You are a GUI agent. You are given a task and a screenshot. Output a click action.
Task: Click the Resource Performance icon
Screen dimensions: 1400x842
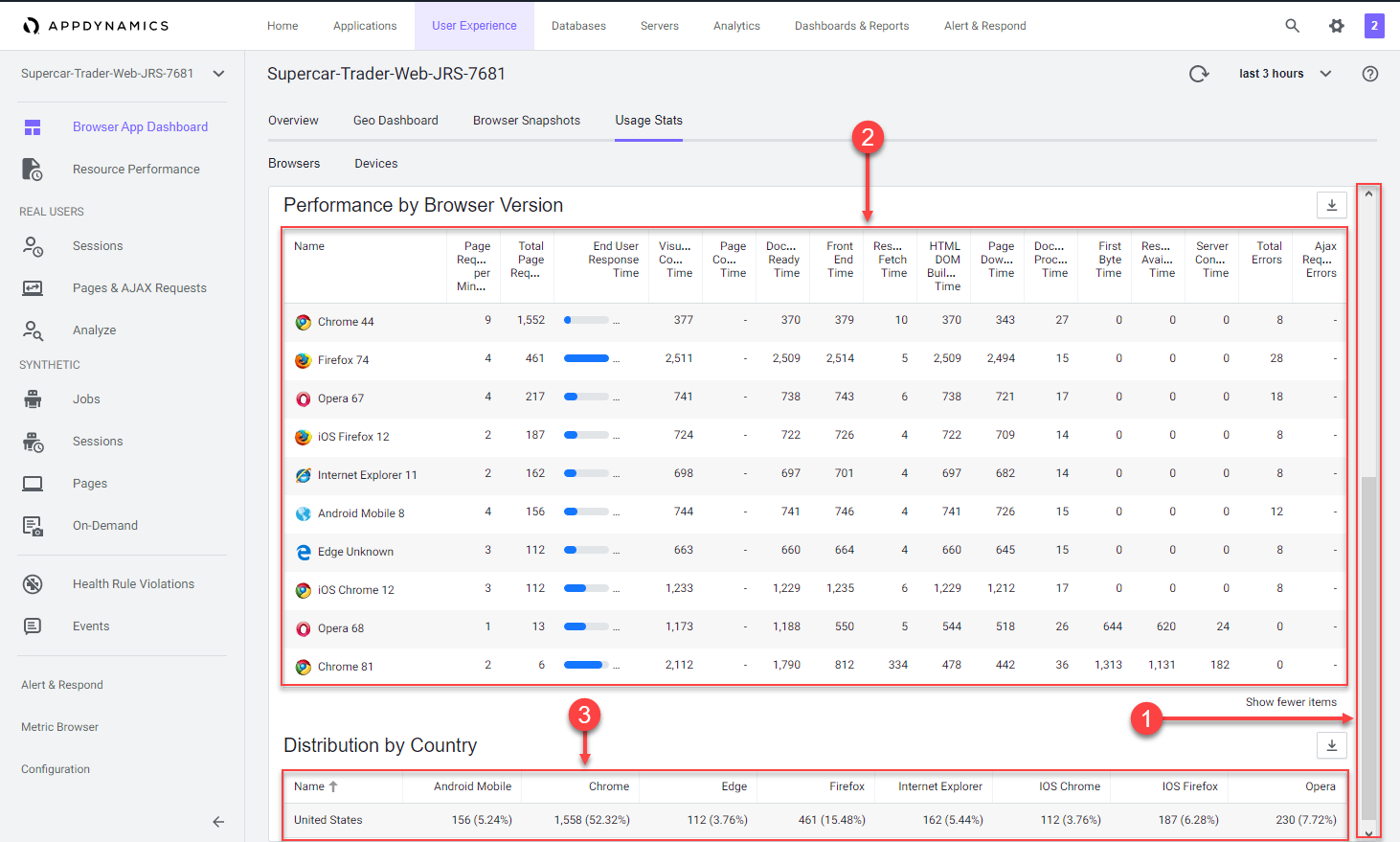click(33, 170)
